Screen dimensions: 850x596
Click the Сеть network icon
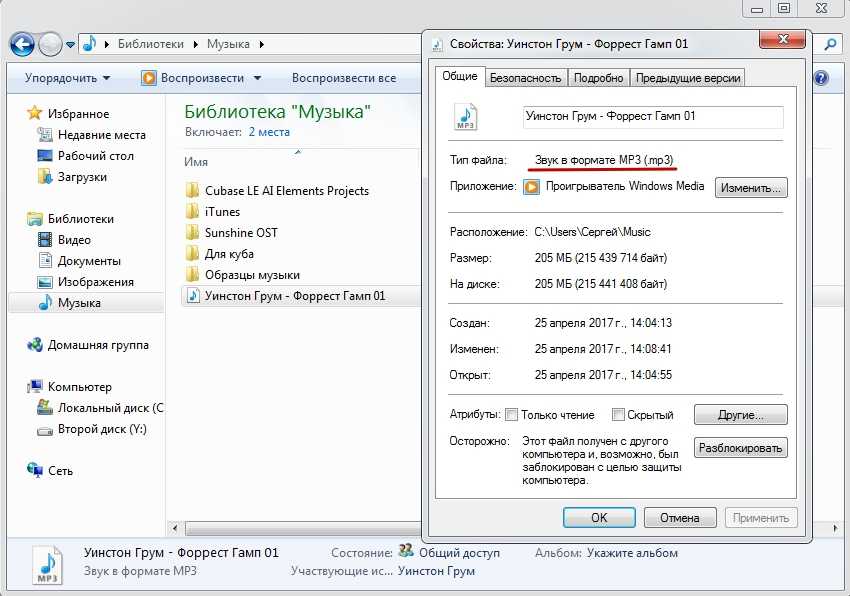point(35,470)
